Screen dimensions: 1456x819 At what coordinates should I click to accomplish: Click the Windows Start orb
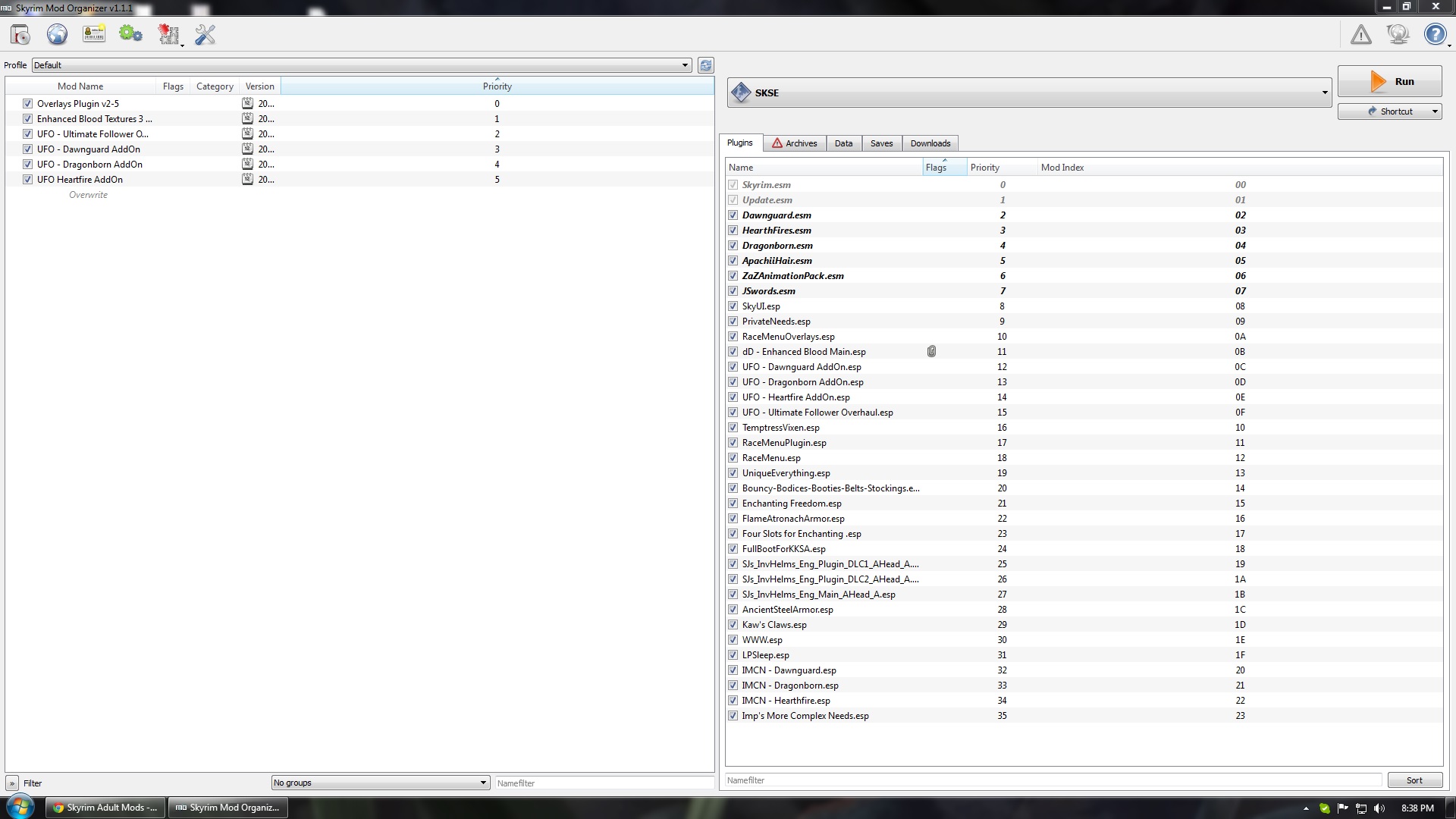[20, 807]
